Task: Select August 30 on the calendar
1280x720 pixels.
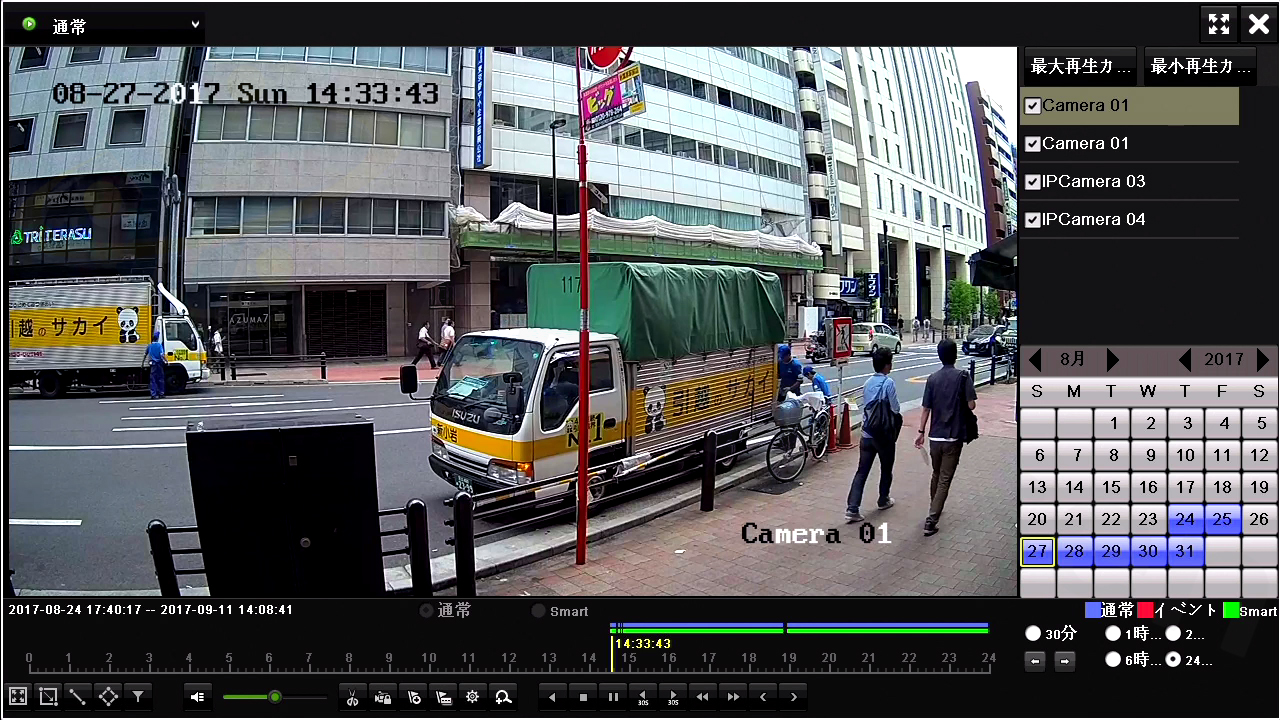Action: tap(1148, 551)
